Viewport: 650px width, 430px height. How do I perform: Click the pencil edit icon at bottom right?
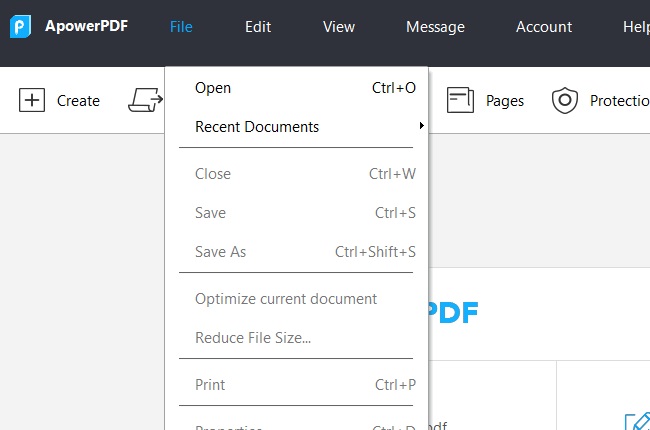pos(636,420)
